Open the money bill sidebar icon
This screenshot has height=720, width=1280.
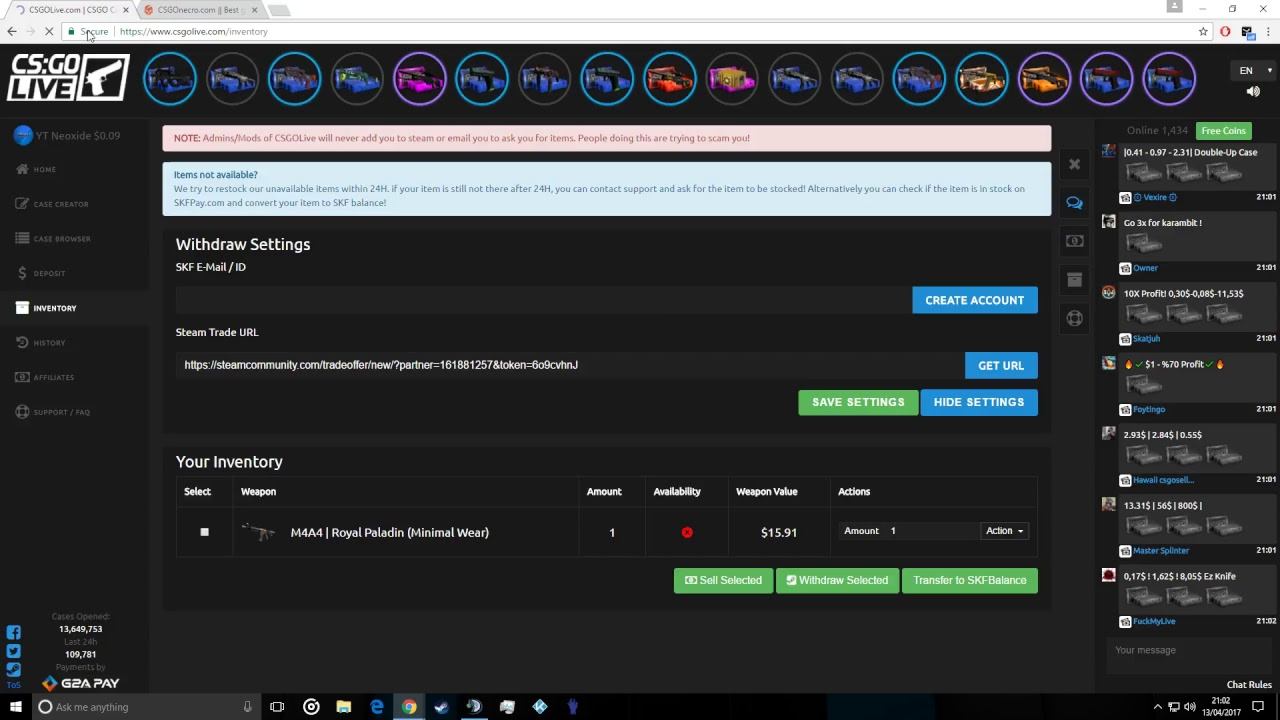pos(1074,241)
